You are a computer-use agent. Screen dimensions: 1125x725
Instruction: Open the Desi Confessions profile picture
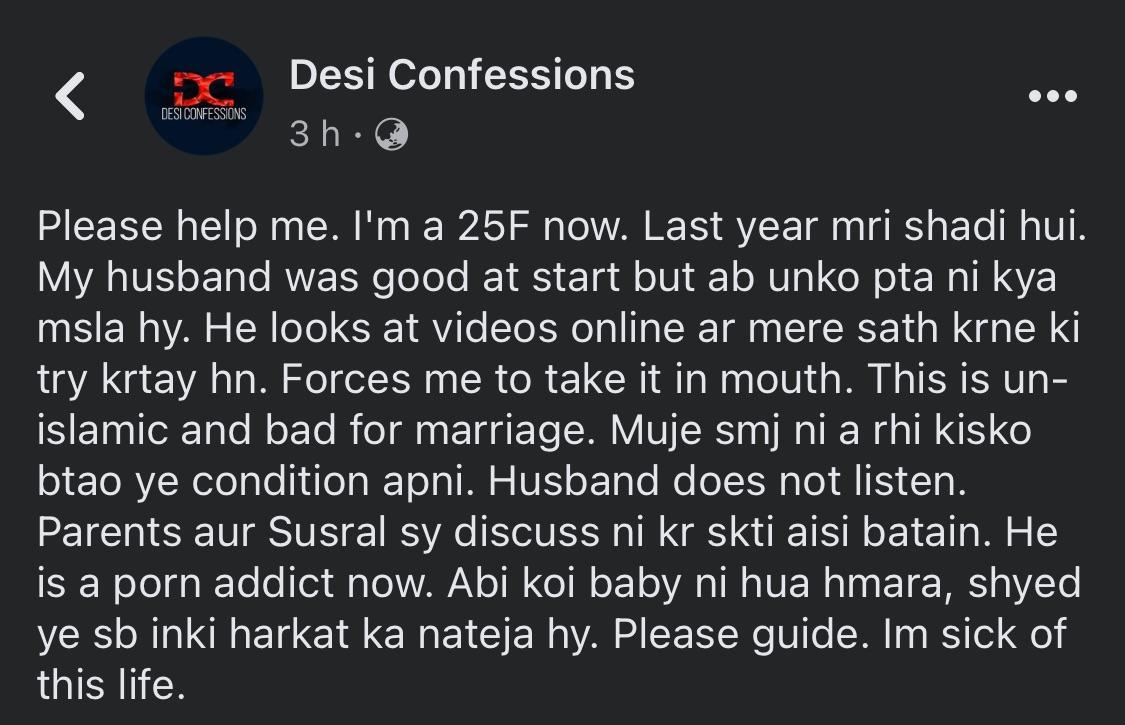coord(203,96)
